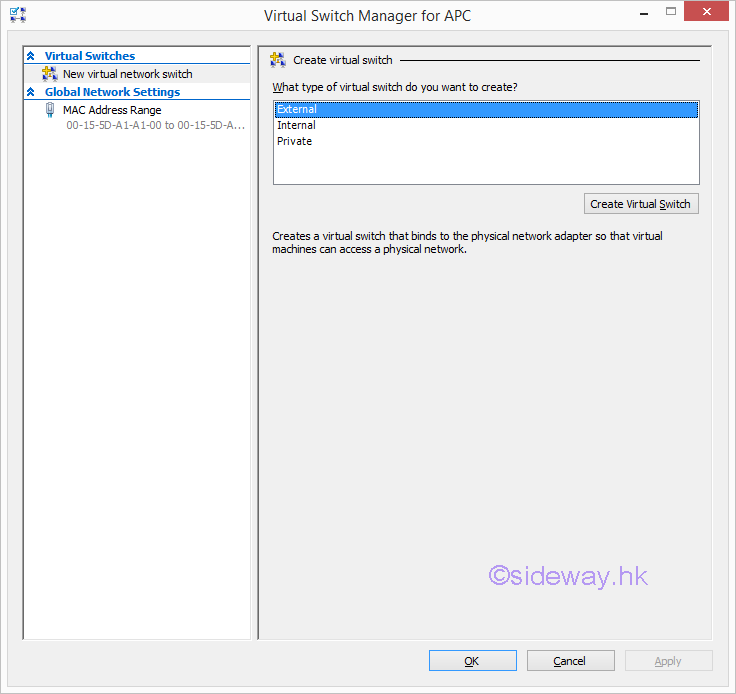Click the MAC Address Range adapter icon
The height and width of the screenshot is (694, 736).
click(50, 111)
